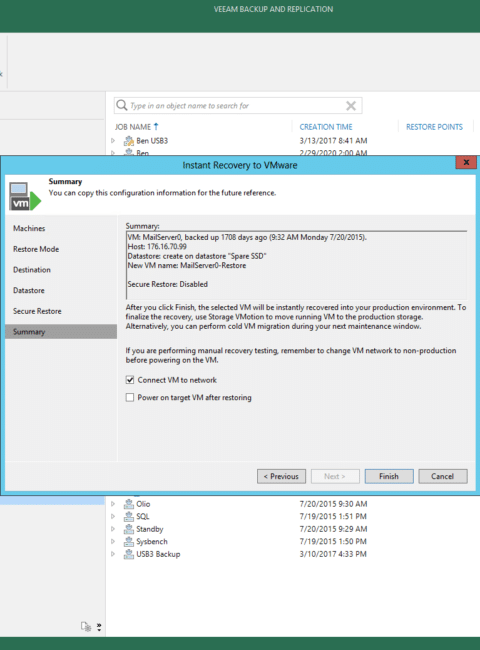The height and width of the screenshot is (650, 480).
Task: Expand the Standby job row
Action: [113, 529]
